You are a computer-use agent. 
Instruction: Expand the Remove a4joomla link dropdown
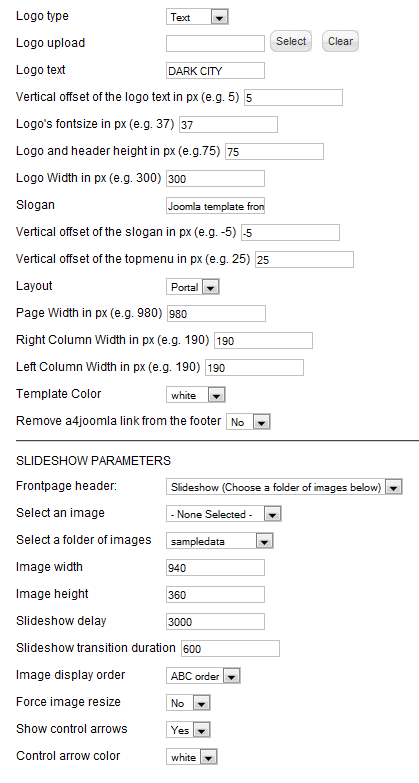point(248,422)
